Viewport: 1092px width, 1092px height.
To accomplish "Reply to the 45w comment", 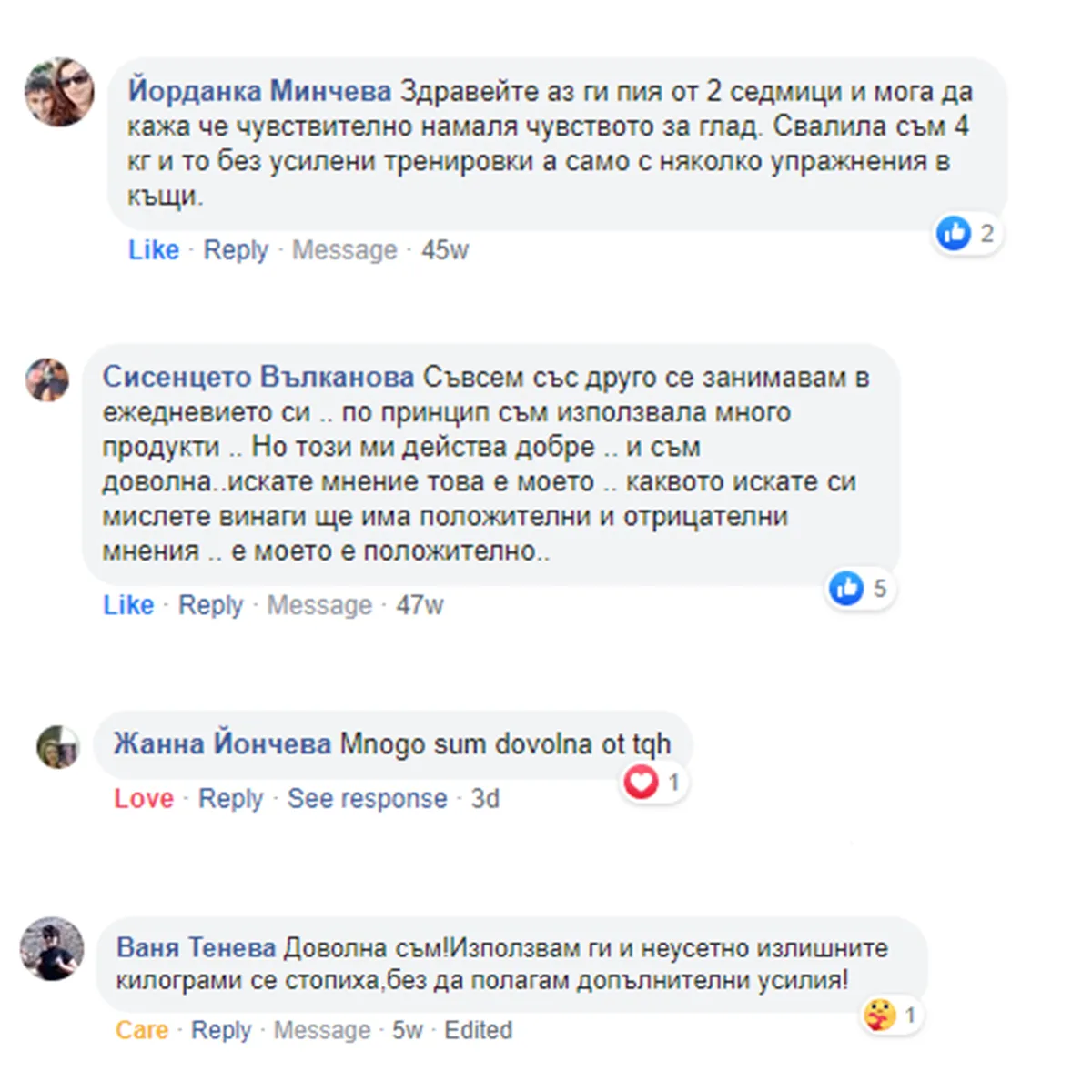I will click(236, 249).
